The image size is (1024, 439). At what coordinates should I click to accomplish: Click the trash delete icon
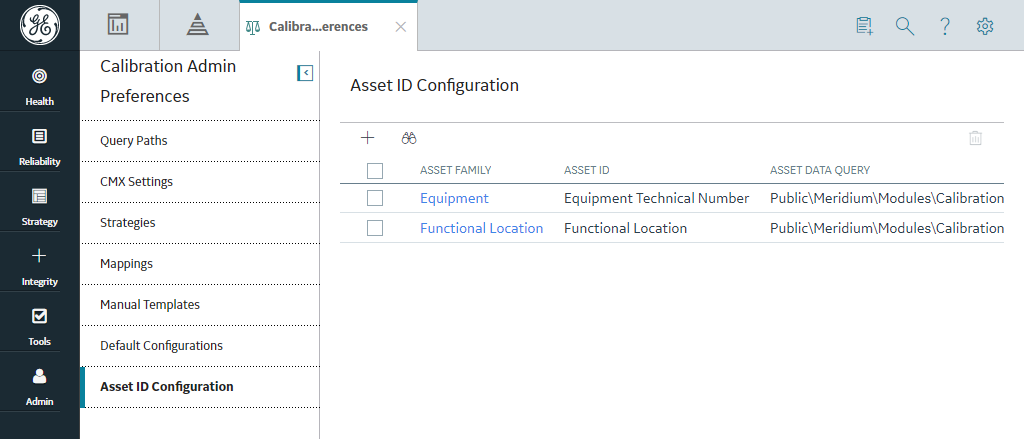pos(975,138)
